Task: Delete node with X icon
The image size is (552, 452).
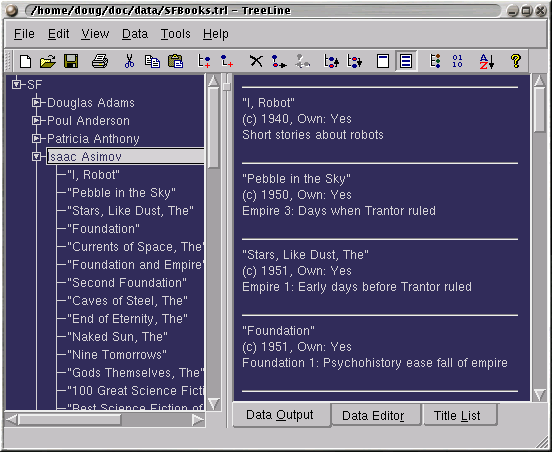Action: 256,62
